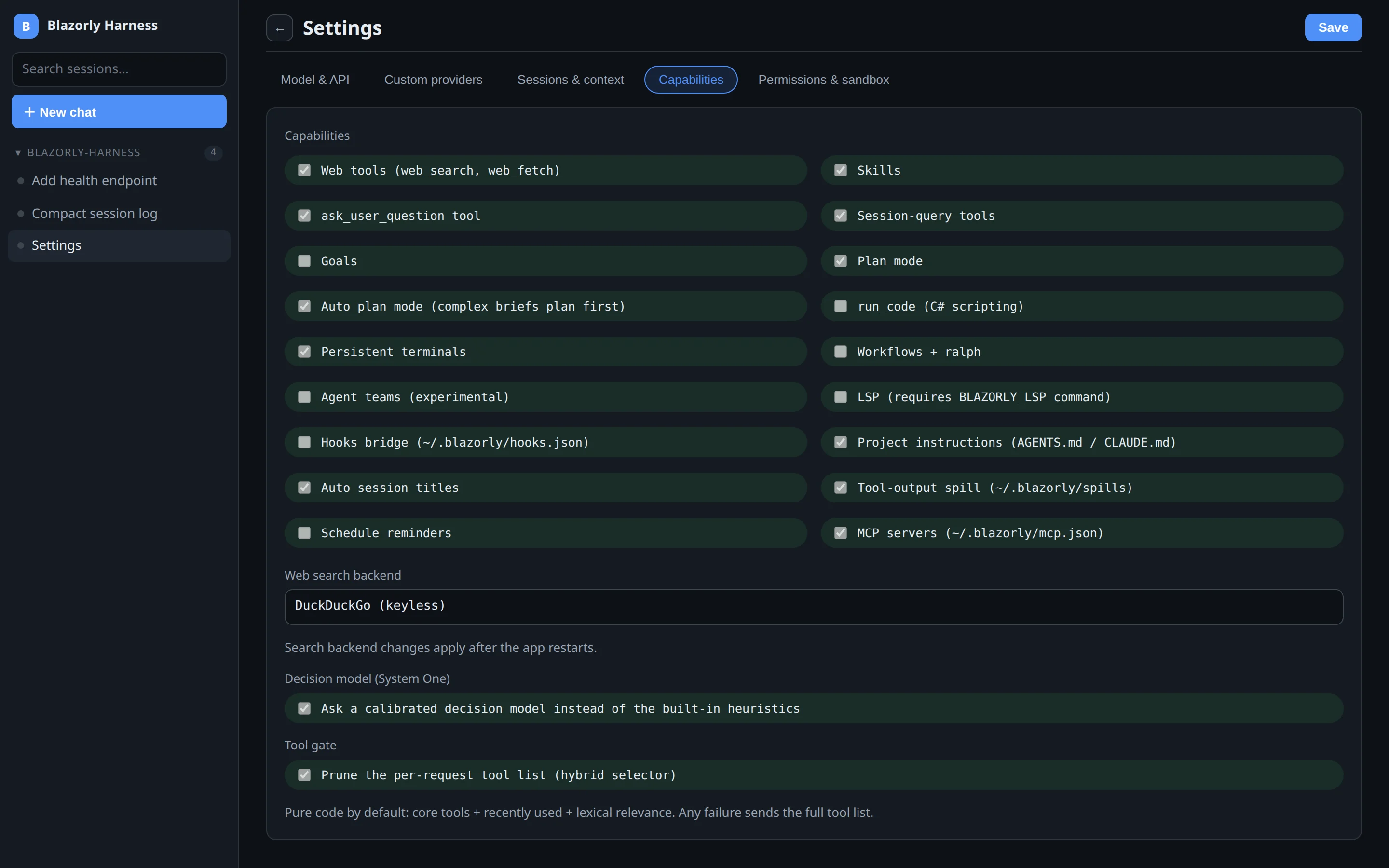Enable Workflows + ralph
The height and width of the screenshot is (868, 1389).
pyautogui.click(x=840, y=352)
